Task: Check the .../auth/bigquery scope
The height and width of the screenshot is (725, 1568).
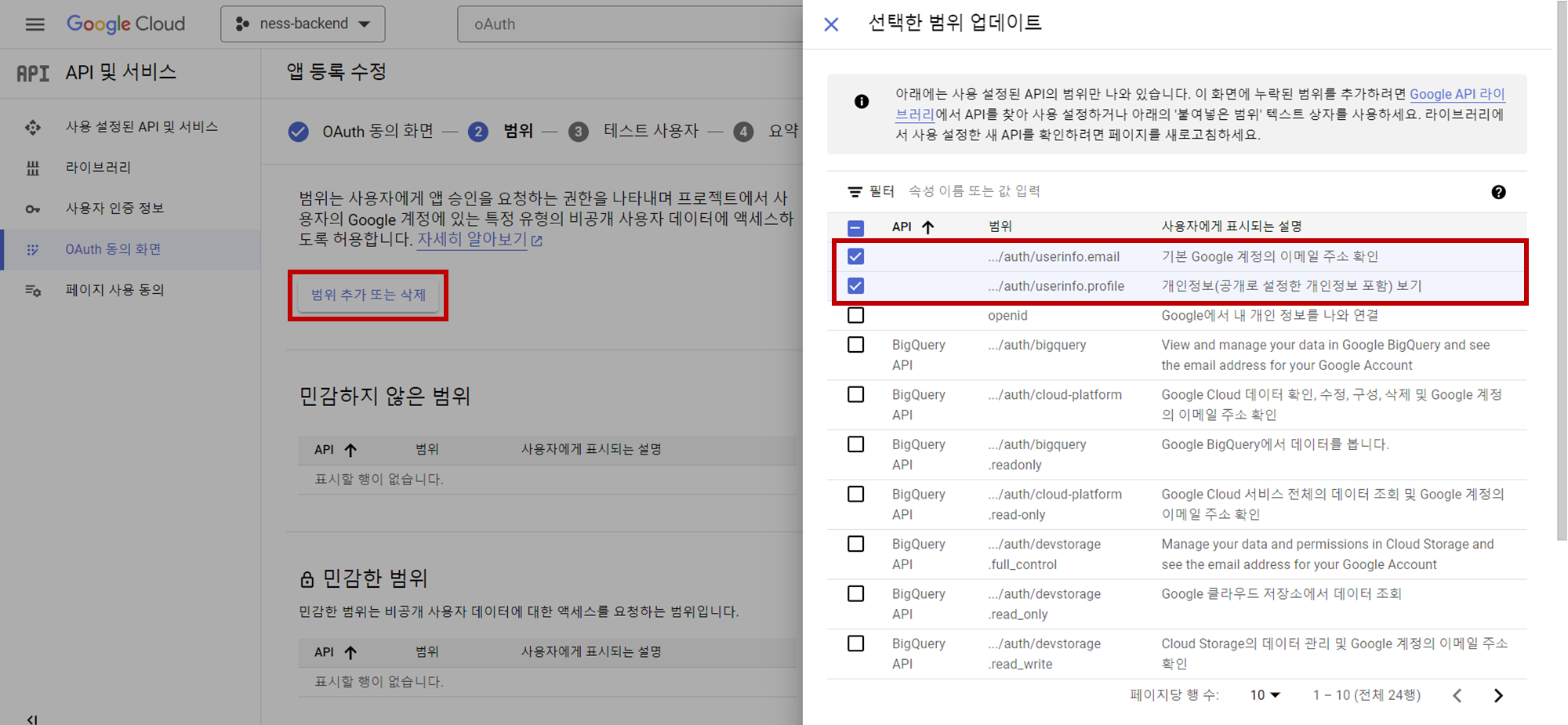Action: coord(855,345)
